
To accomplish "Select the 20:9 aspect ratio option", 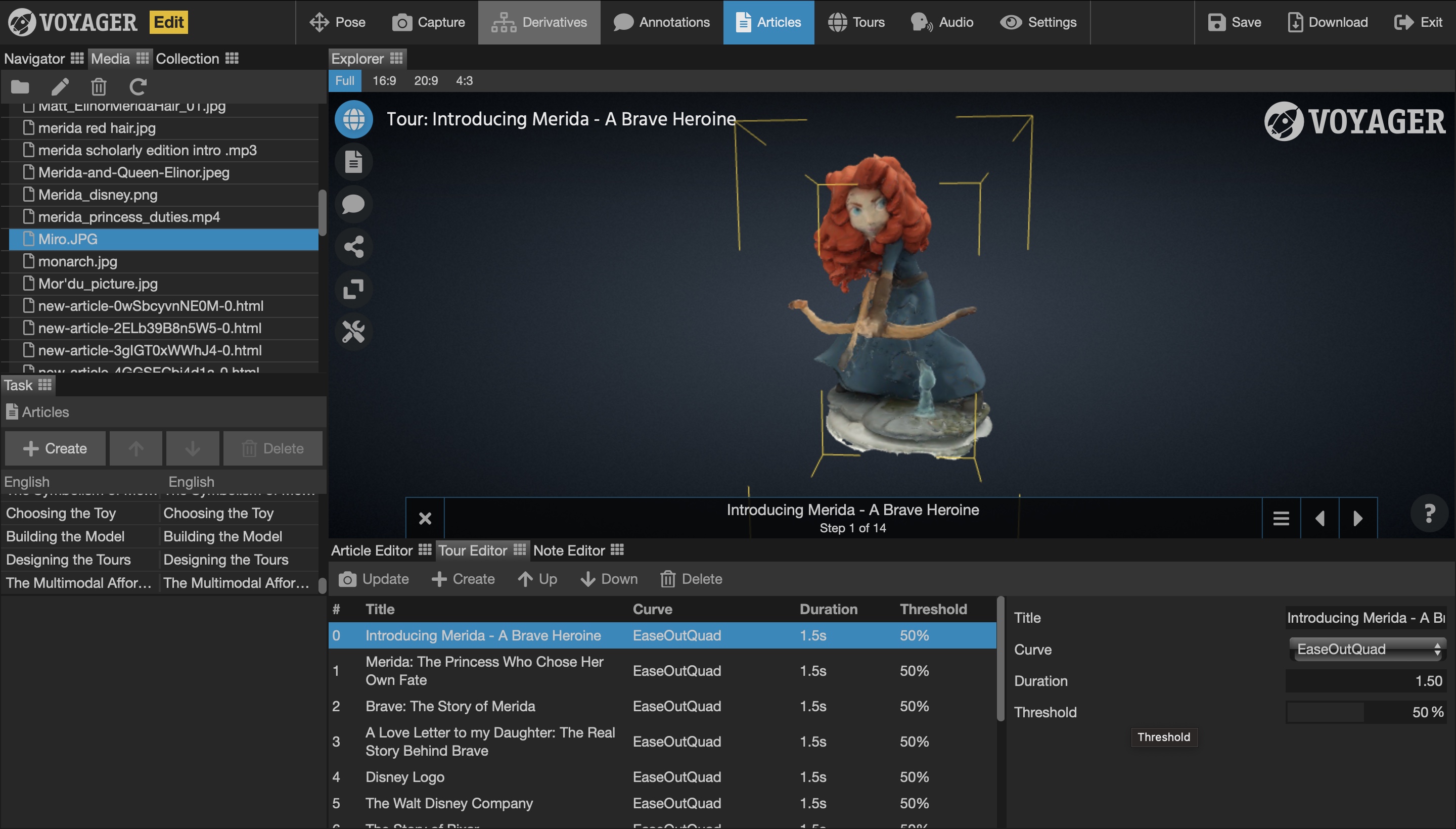I will point(426,81).
